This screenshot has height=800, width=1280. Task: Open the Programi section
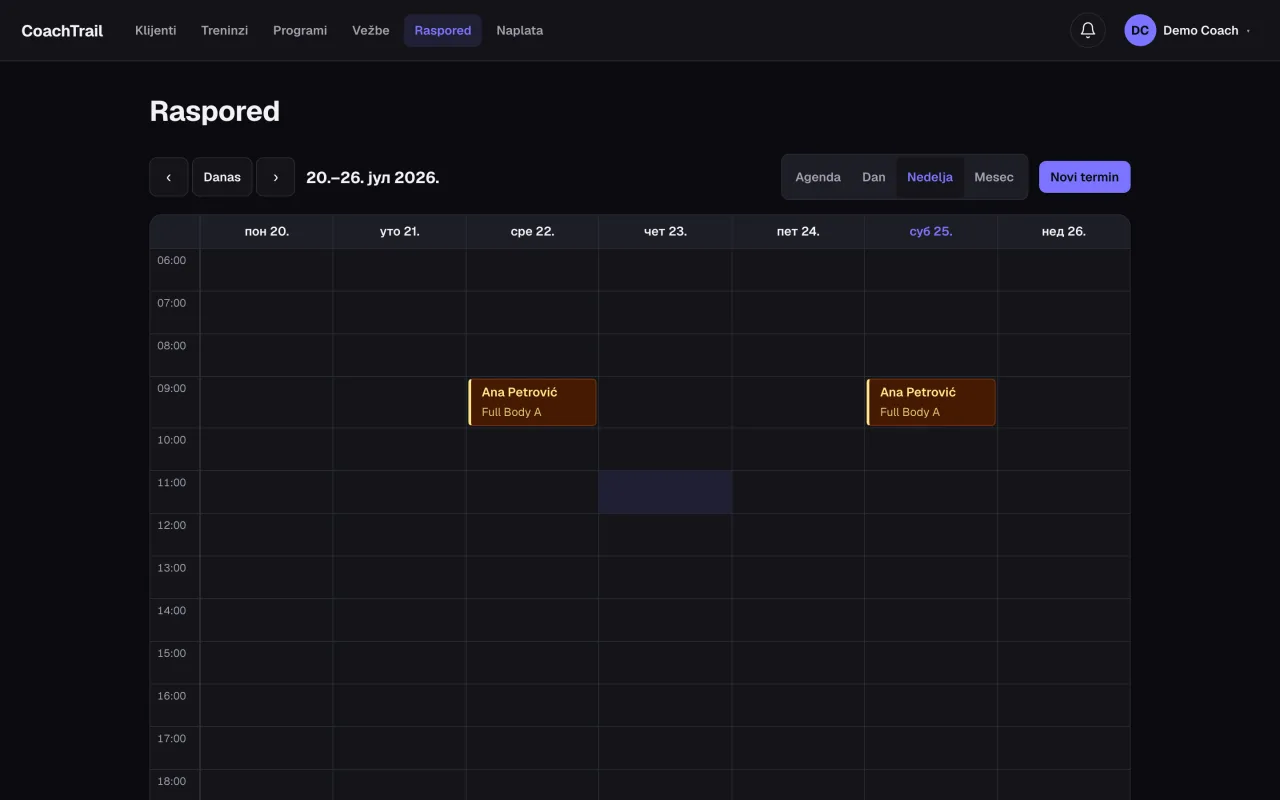click(x=300, y=30)
